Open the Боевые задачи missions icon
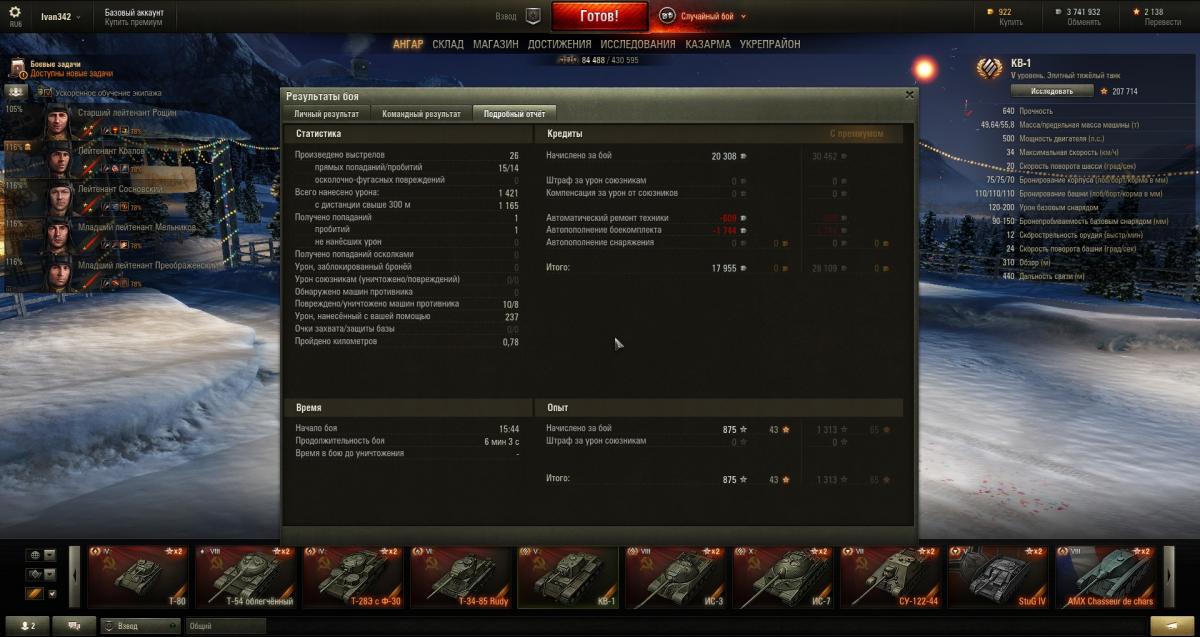The height and width of the screenshot is (637, 1200). 18,68
